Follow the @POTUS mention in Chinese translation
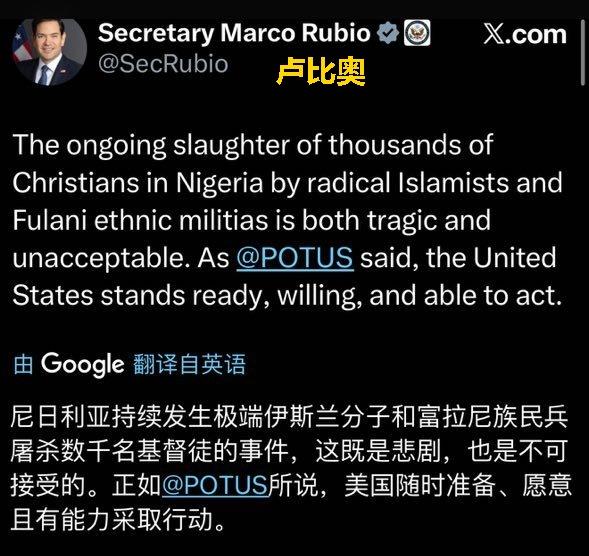The height and width of the screenshot is (556, 589). pyautogui.click(x=215, y=485)
